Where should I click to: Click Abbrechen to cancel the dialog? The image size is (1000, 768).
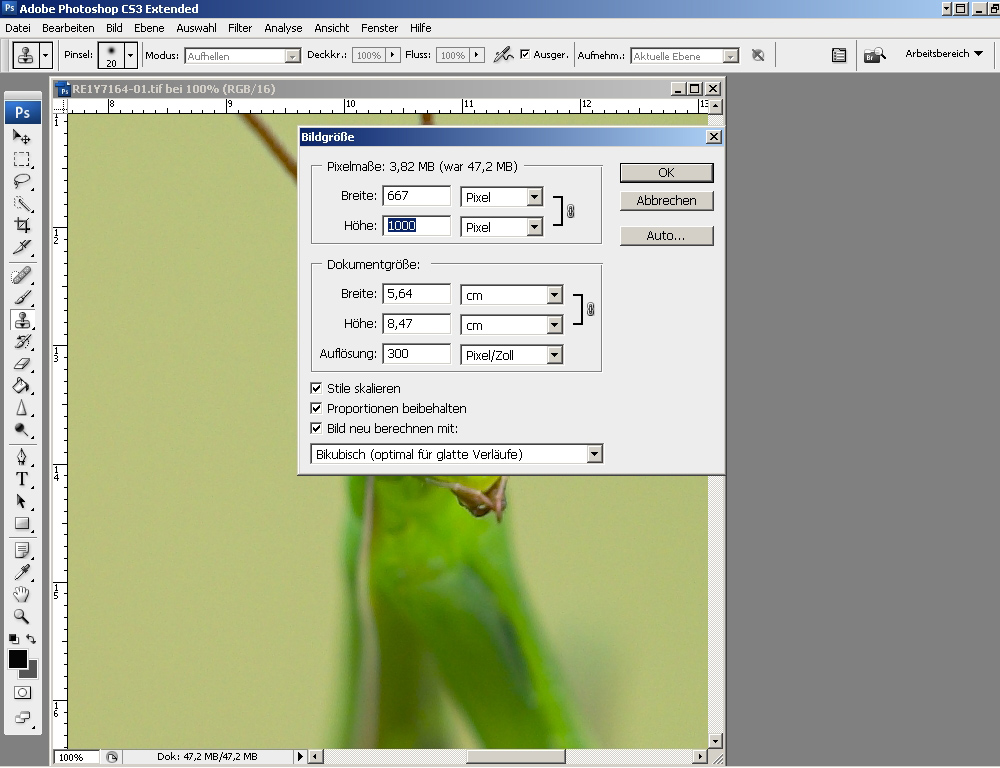coord(666,200)
